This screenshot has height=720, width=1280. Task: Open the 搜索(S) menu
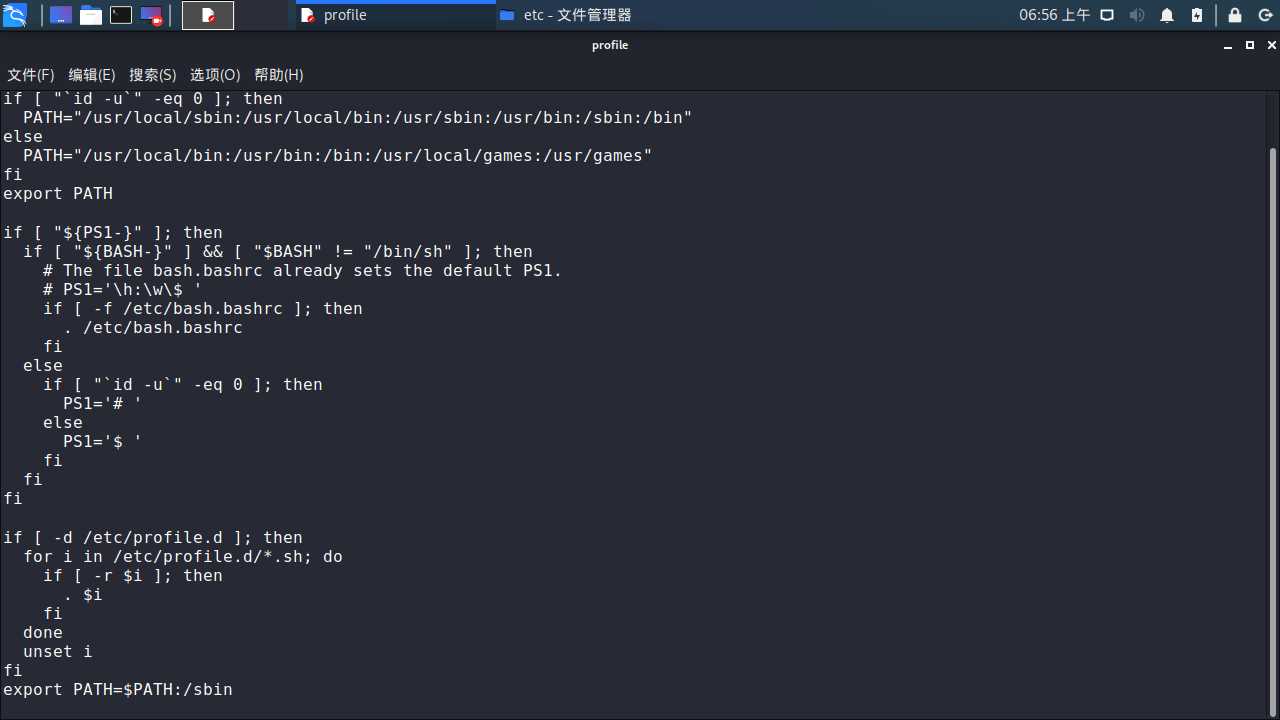(x=153, y=75)
